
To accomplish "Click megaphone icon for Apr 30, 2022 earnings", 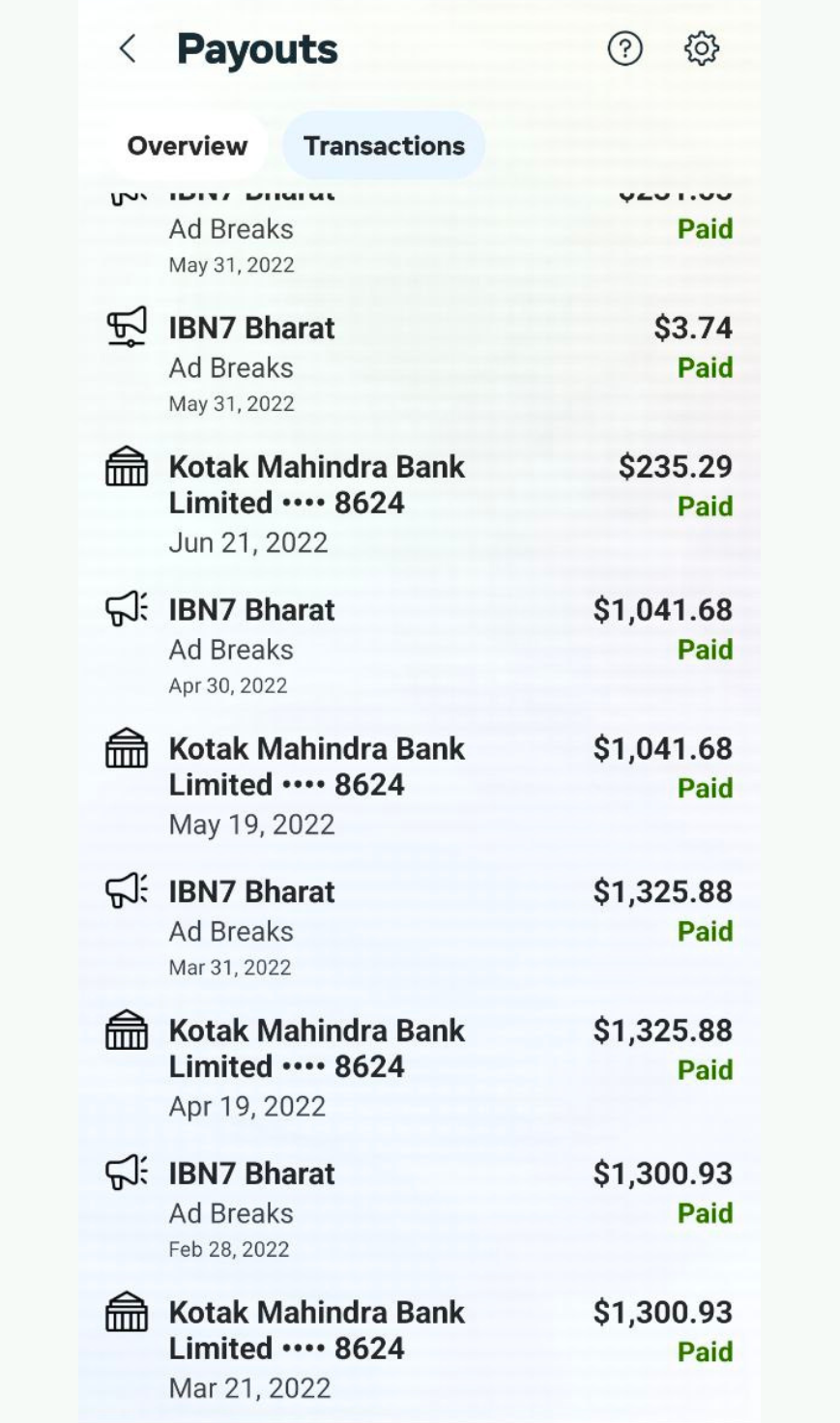I will (x=127, y=609).
